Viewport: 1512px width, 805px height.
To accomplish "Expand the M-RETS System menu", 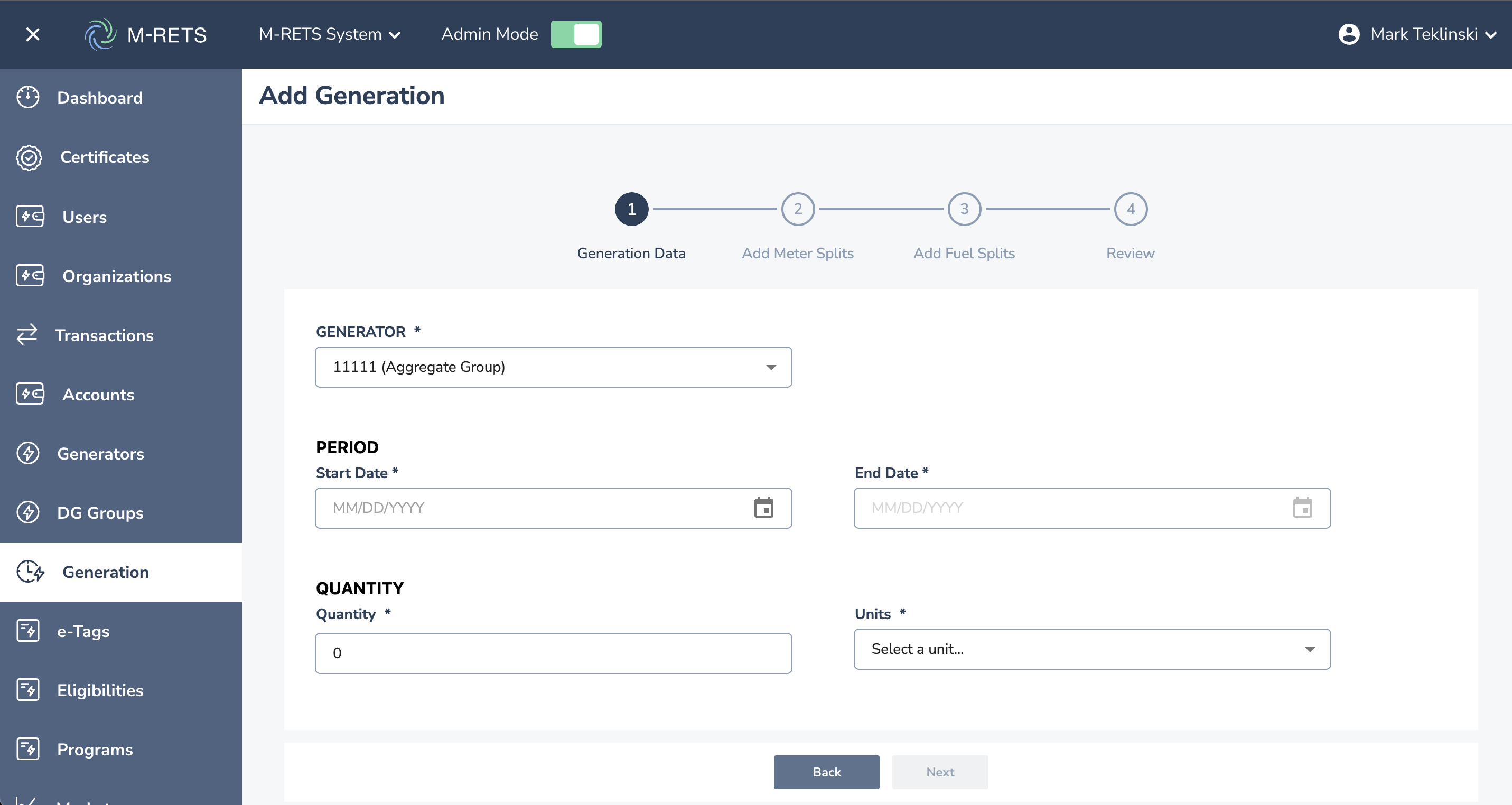I will (x=329, y=34).
